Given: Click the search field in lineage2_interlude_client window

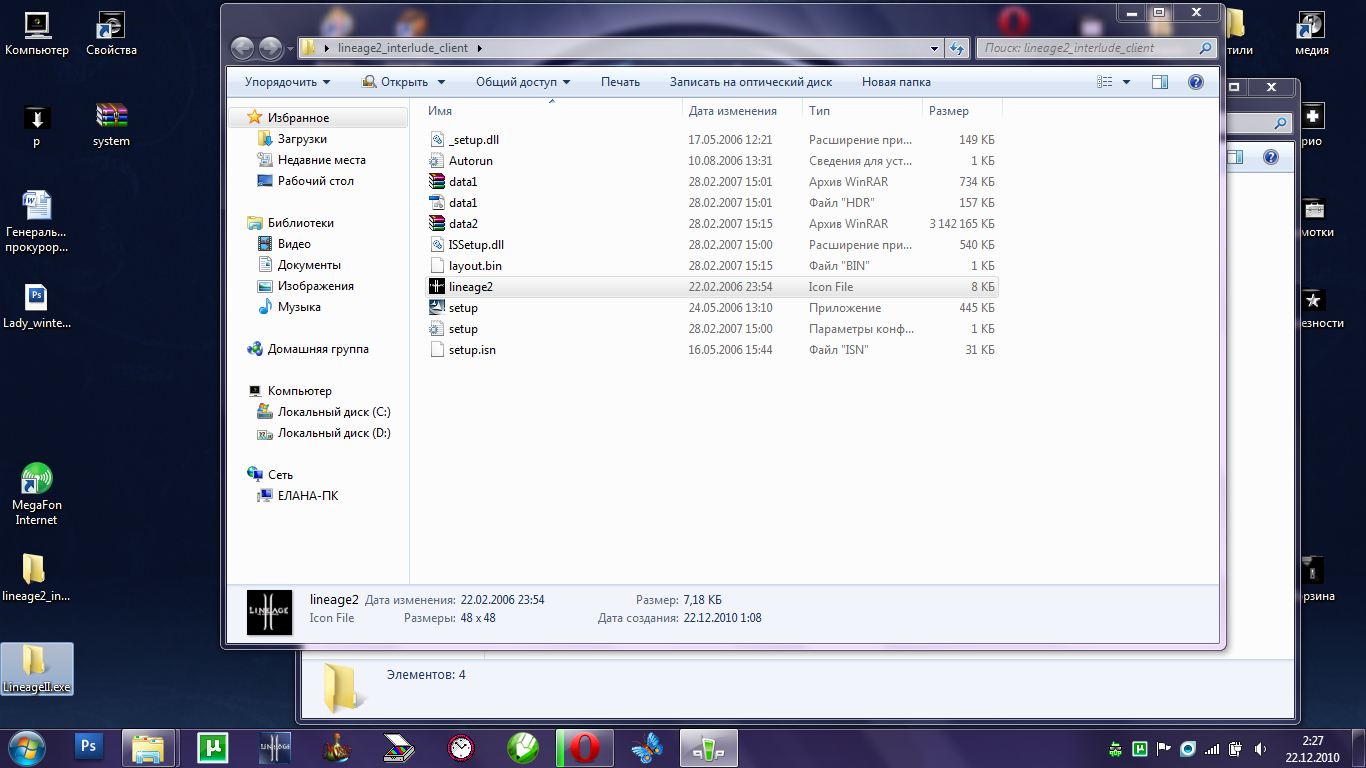Looking at the screenshot, I should pyautogui.click(x=1097, y=48).
